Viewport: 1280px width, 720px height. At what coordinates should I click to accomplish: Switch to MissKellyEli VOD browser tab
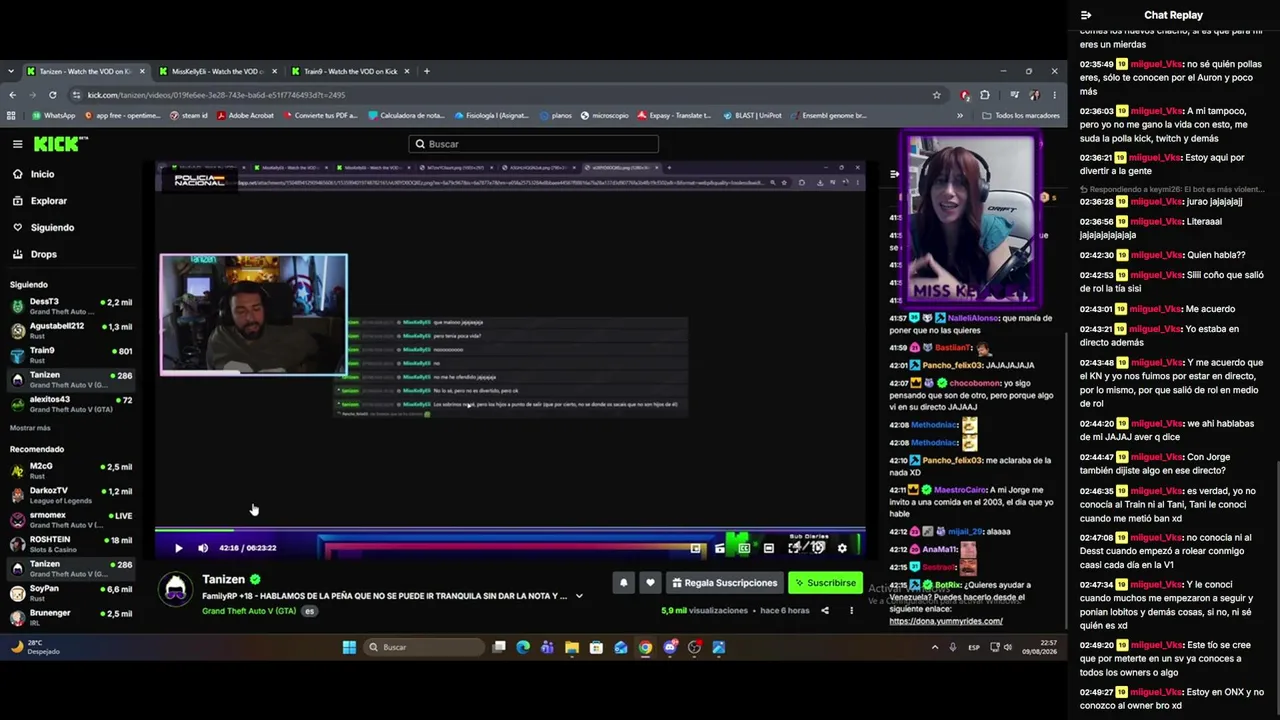pos(216,71)
